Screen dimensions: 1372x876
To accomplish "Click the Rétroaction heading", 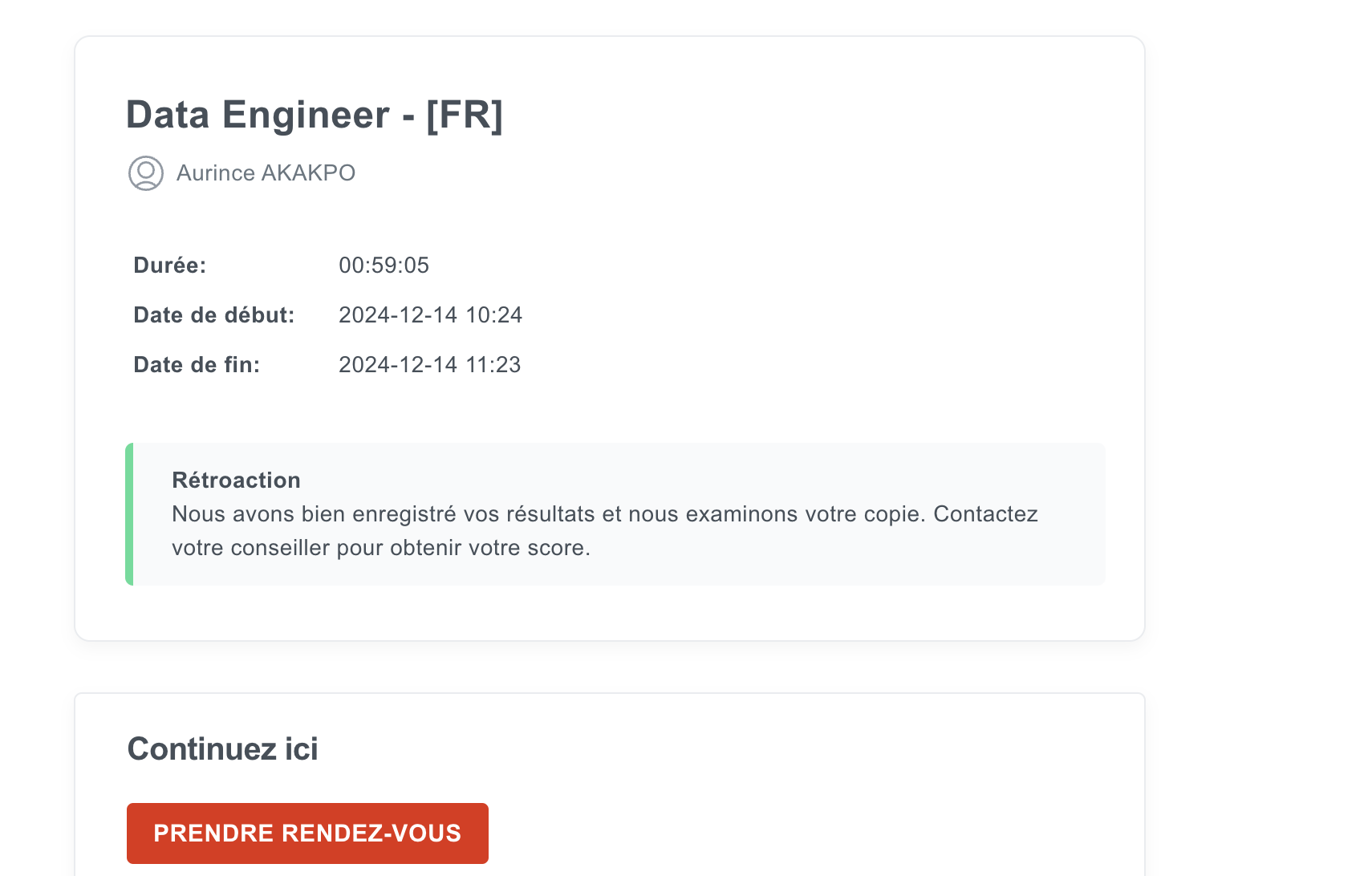I will click(x=236, y=481).
